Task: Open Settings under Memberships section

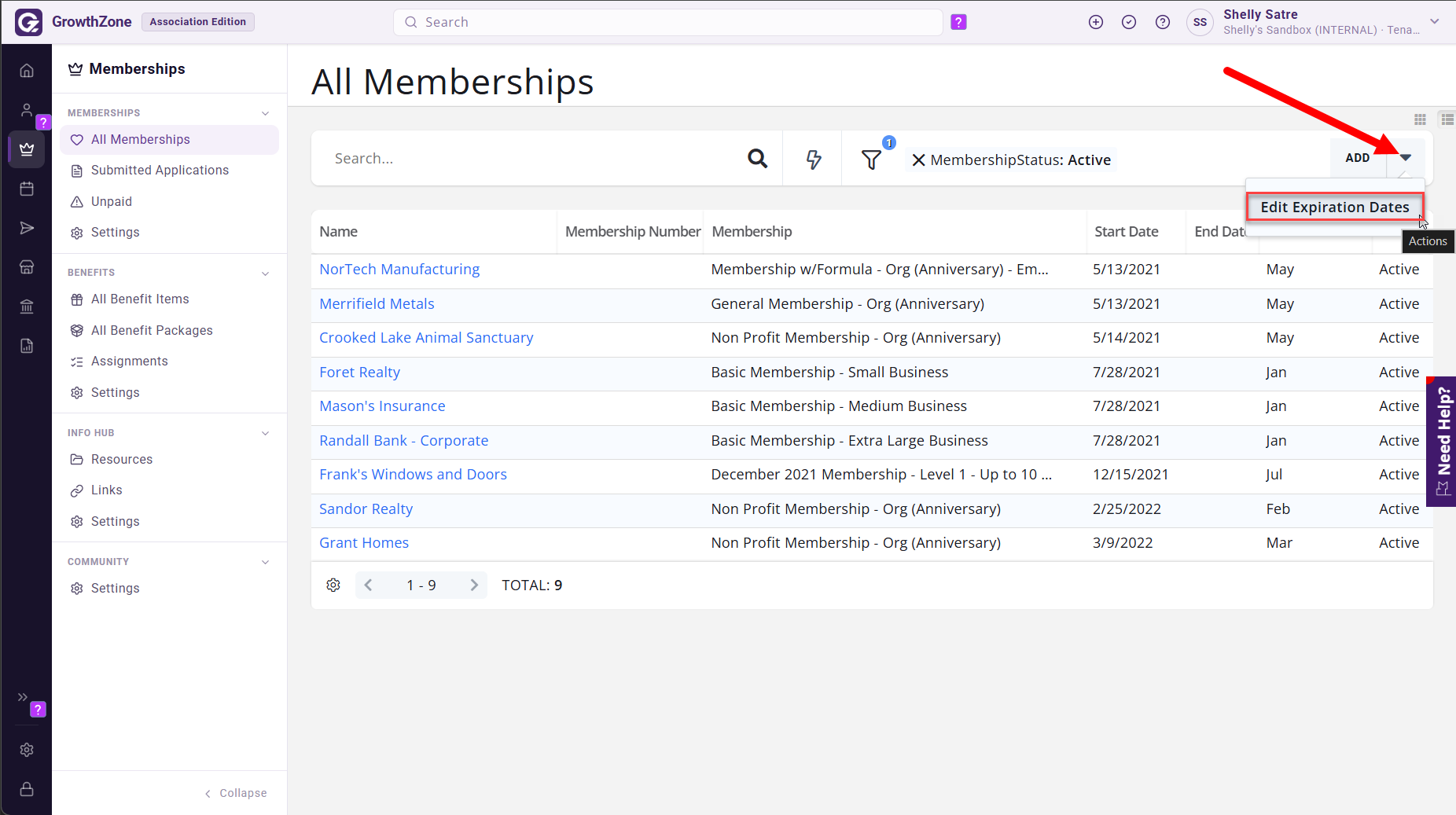Action: (116, 233)
